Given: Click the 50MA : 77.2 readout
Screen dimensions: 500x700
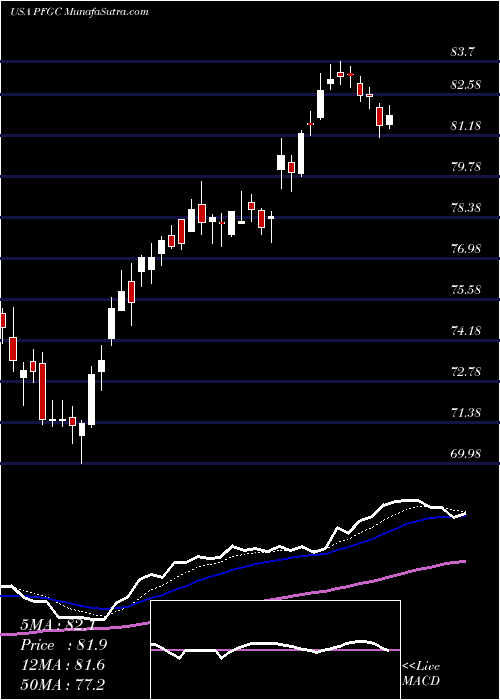Looking at the screenshot, I should (x=62, y=685).
